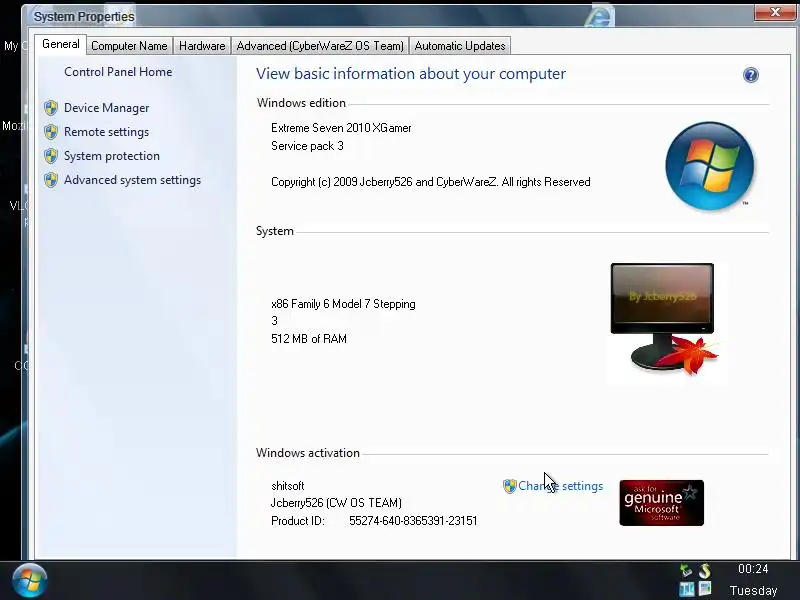Click the 'Windows activation' section heading
Screen dimensions: 800x600
point(308,453)
